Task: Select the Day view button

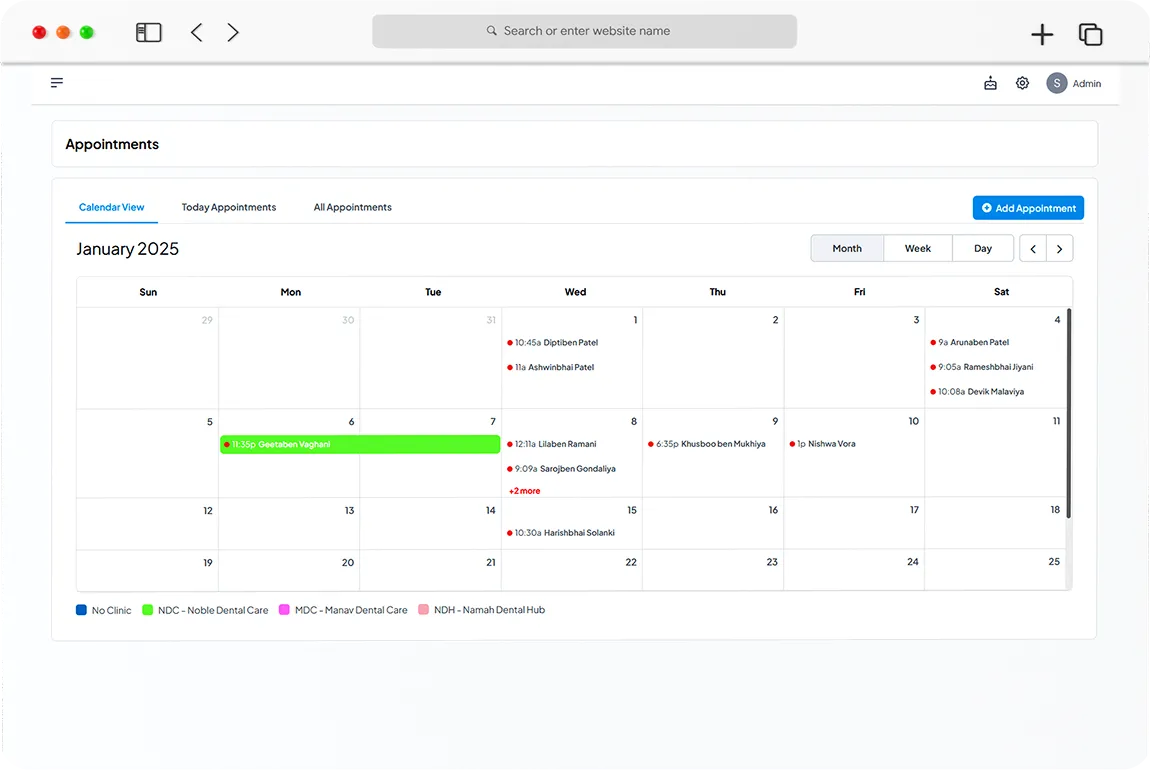Action: coord(983,248)
